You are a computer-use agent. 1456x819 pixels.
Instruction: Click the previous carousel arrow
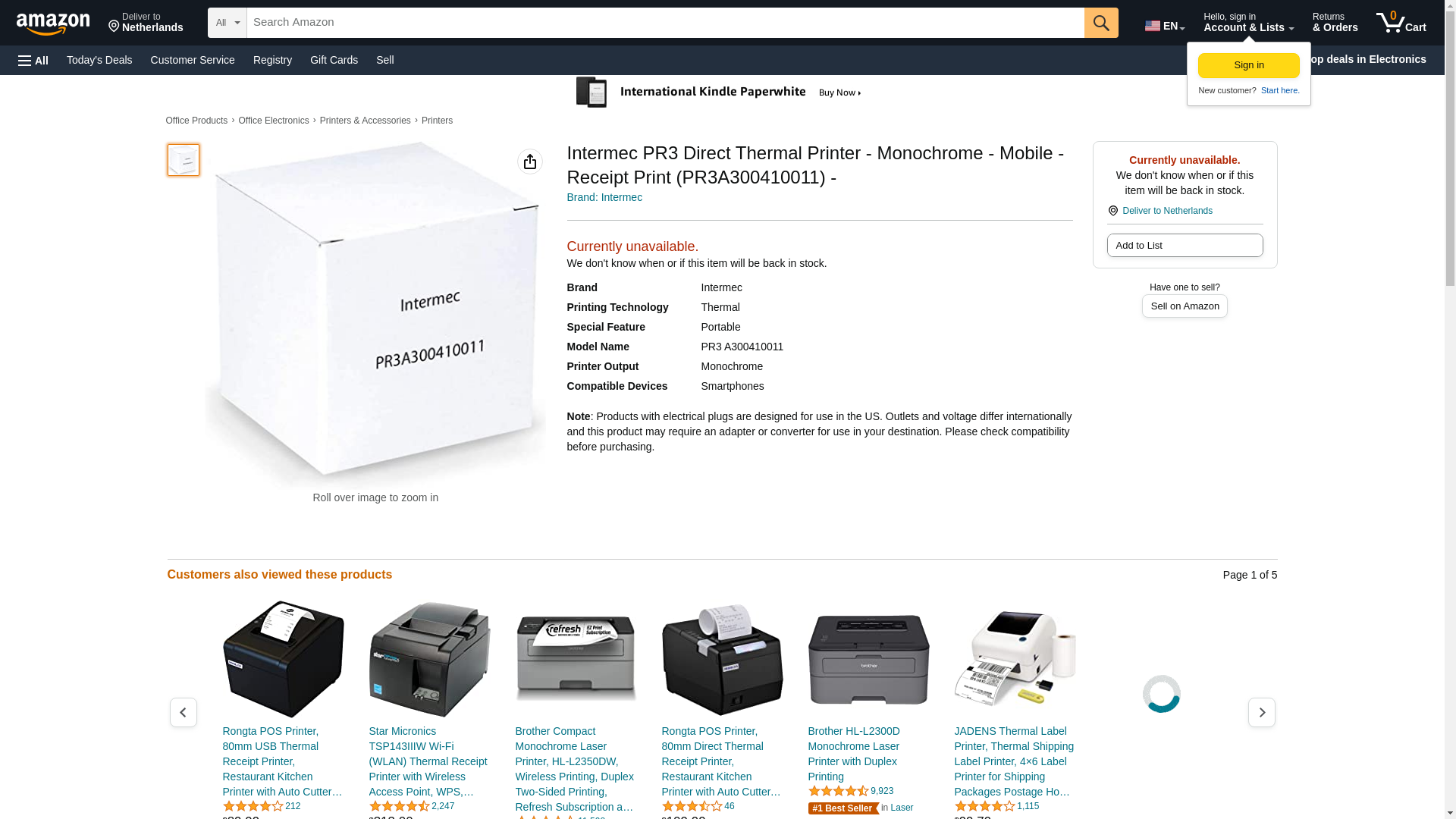click(183, 712)
